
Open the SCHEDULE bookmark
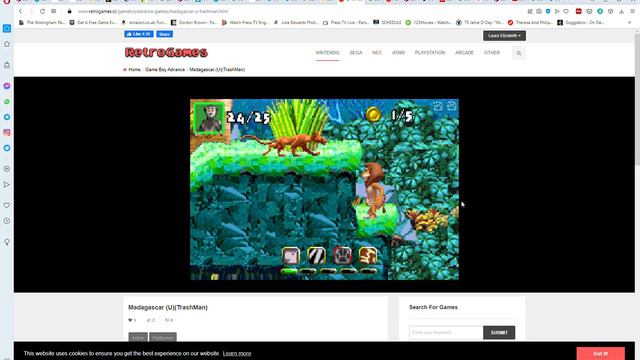pos(387,22)
